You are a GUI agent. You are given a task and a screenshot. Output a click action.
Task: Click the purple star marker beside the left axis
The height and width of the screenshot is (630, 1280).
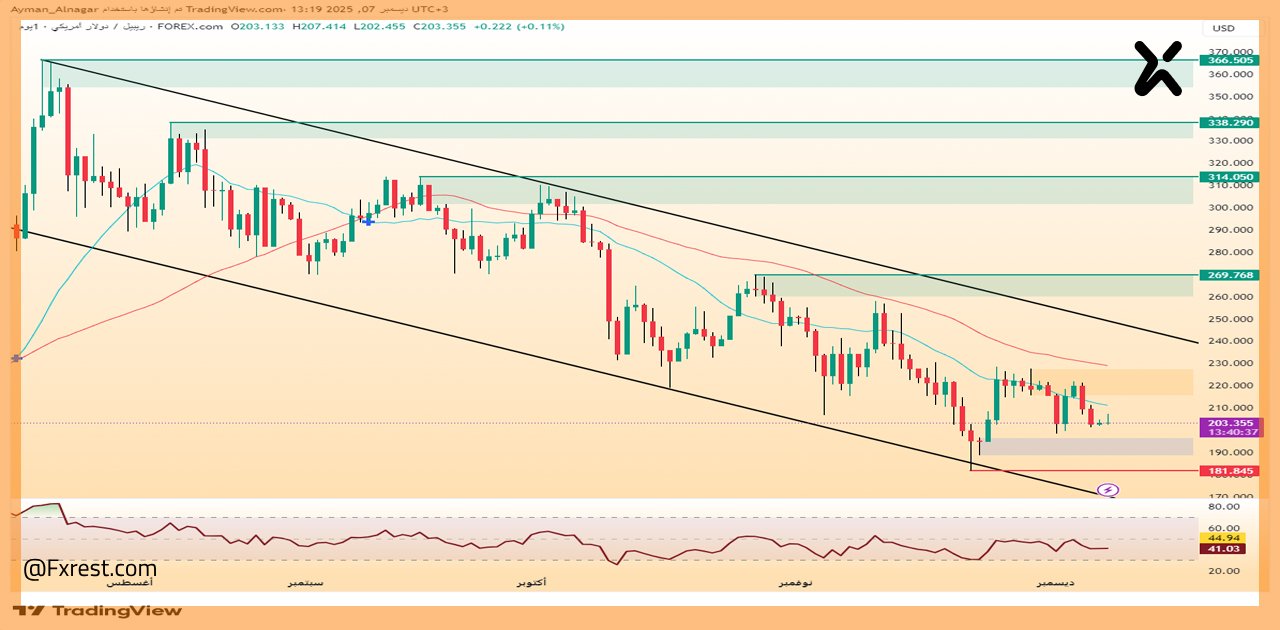14,356
